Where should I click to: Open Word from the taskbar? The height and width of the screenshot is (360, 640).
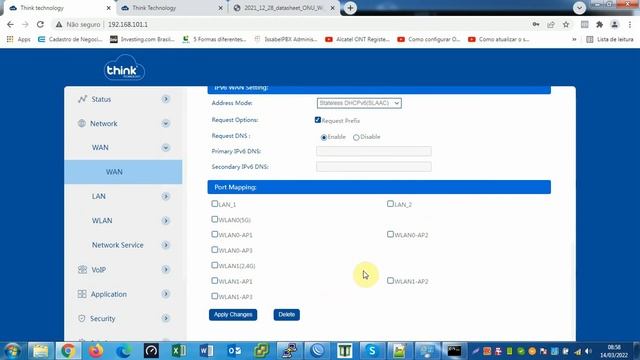pyautogui.click(x=207, y=351)
